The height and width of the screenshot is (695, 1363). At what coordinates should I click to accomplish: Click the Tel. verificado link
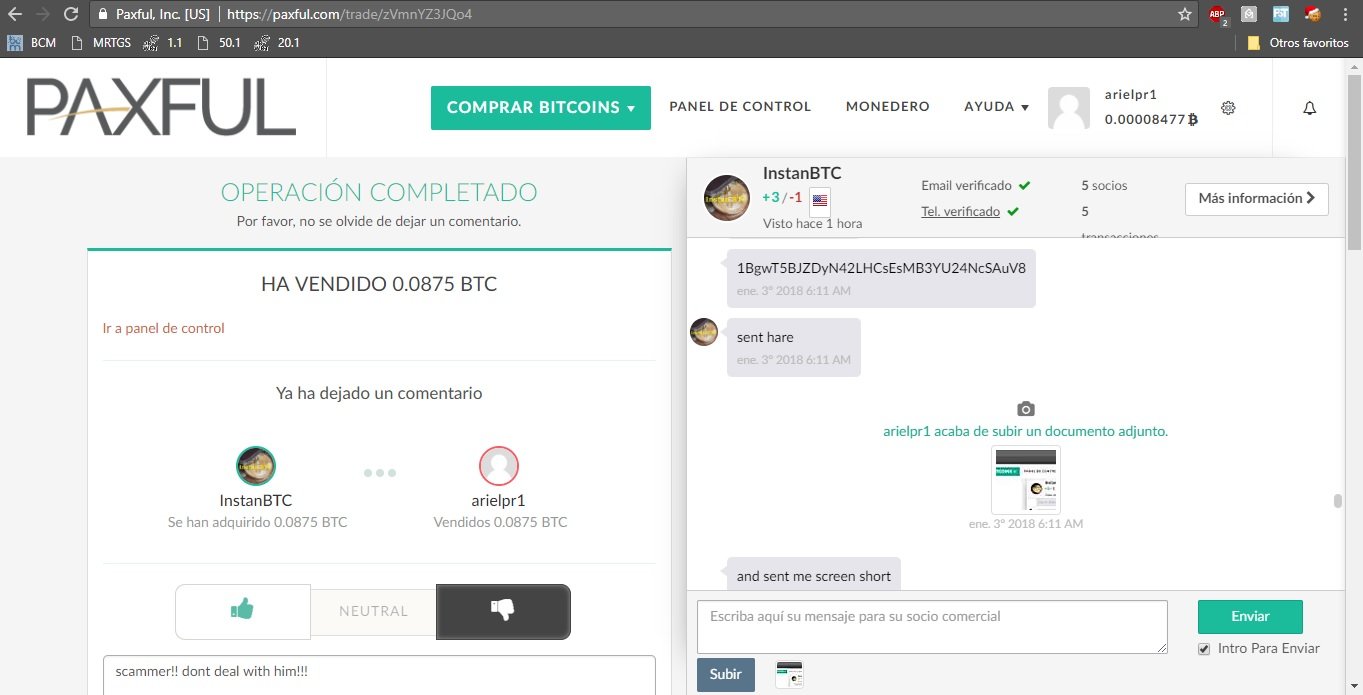pos(960,211)
